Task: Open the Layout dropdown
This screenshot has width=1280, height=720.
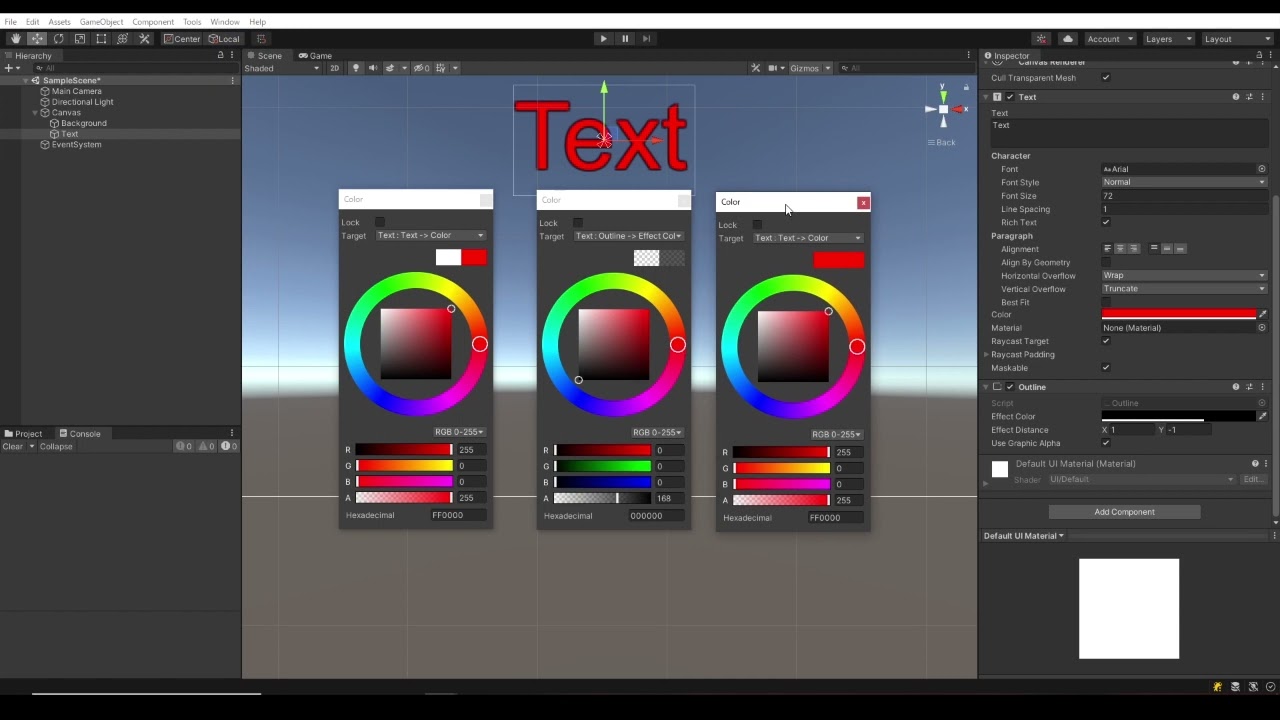Action: pos(1236,39)
